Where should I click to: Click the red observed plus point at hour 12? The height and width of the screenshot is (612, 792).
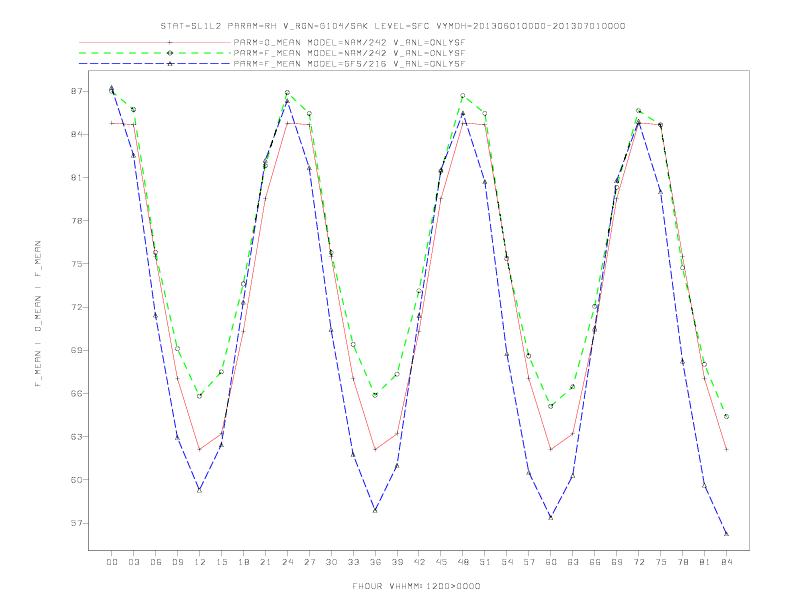[200, 449]
